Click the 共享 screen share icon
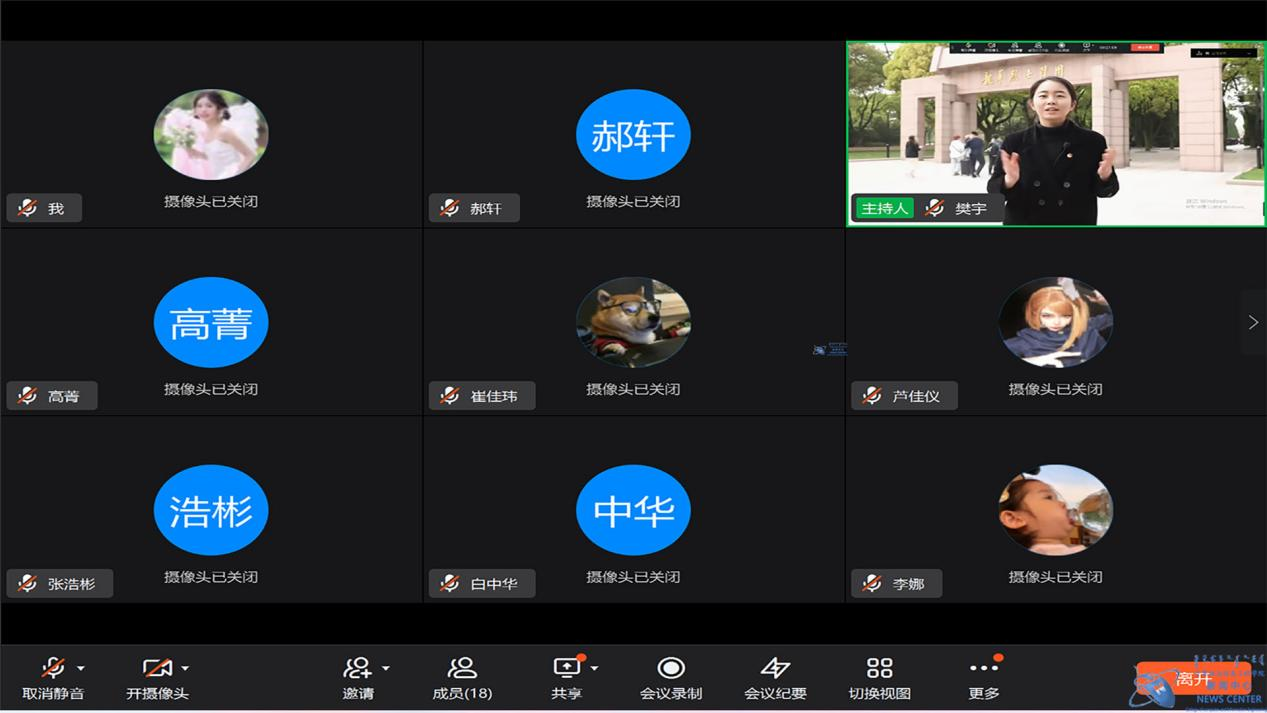 tap(566, 668)
